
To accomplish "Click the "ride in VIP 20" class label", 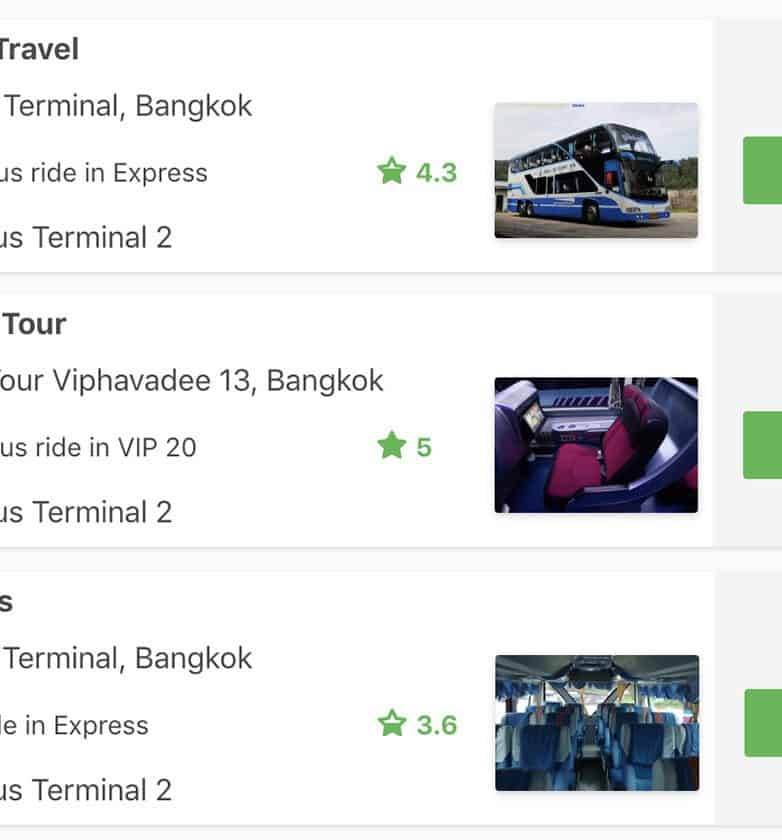I will click(98, 447).
